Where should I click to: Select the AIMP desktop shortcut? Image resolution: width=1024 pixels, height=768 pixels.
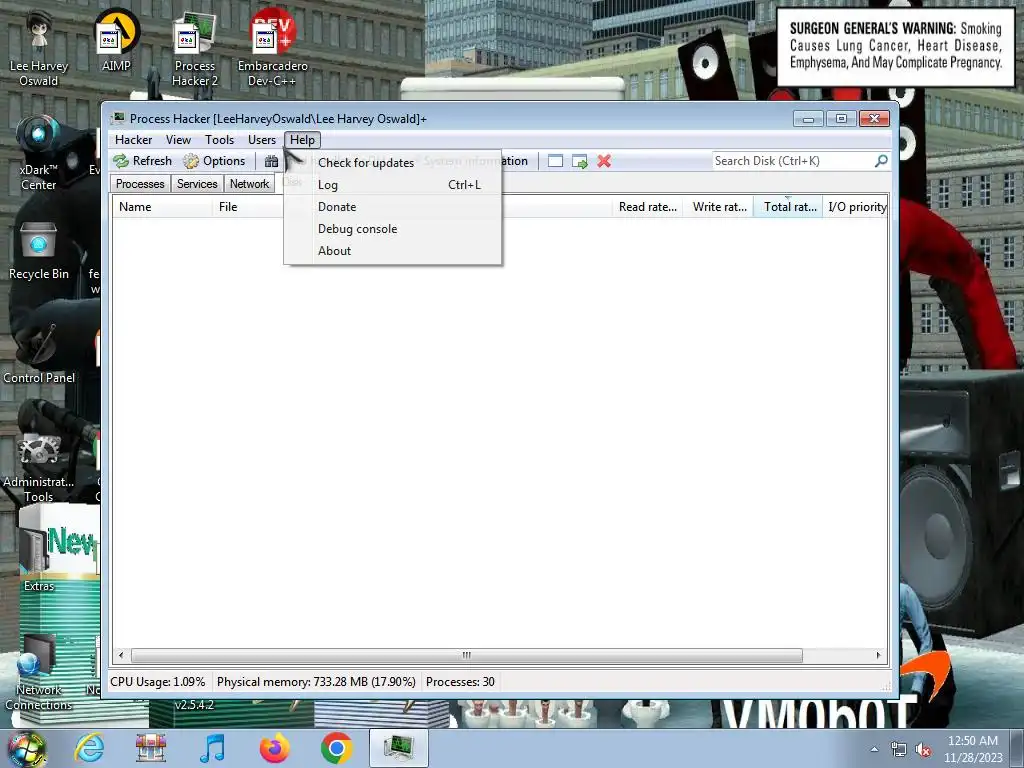(116, 41)
